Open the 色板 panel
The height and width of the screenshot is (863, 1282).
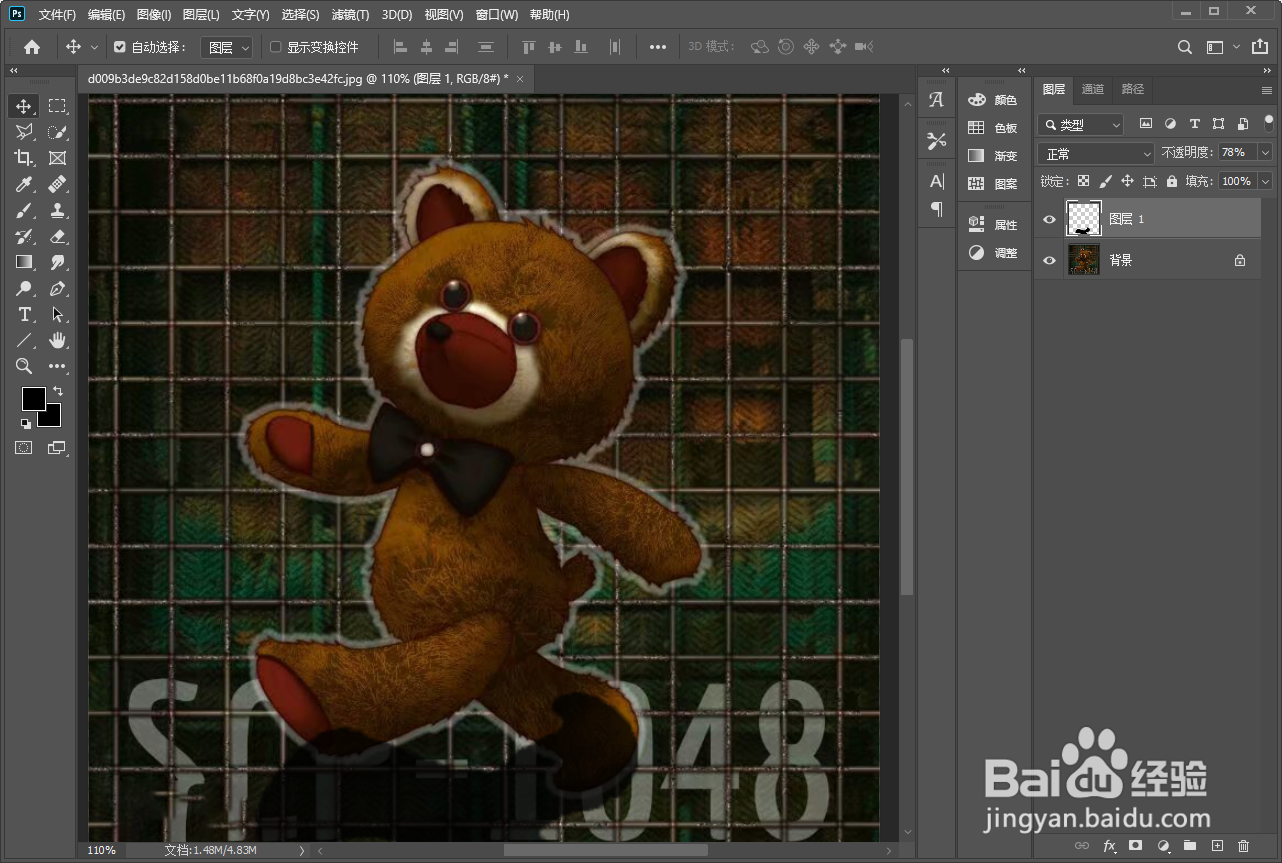[x=992, y=128]
